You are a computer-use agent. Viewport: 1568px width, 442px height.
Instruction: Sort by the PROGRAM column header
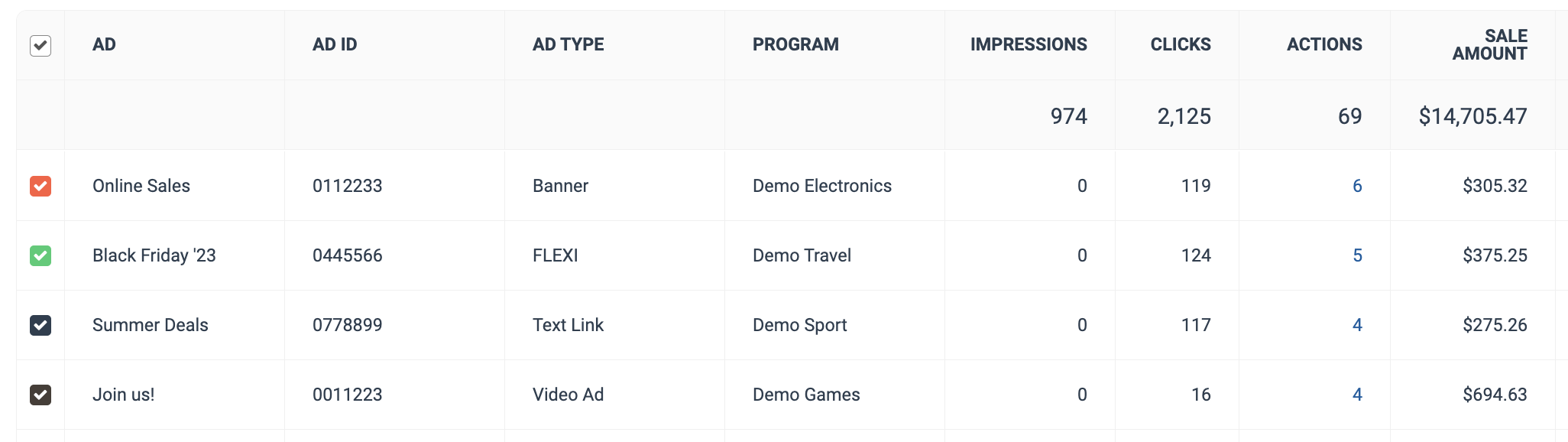point(795,44)
